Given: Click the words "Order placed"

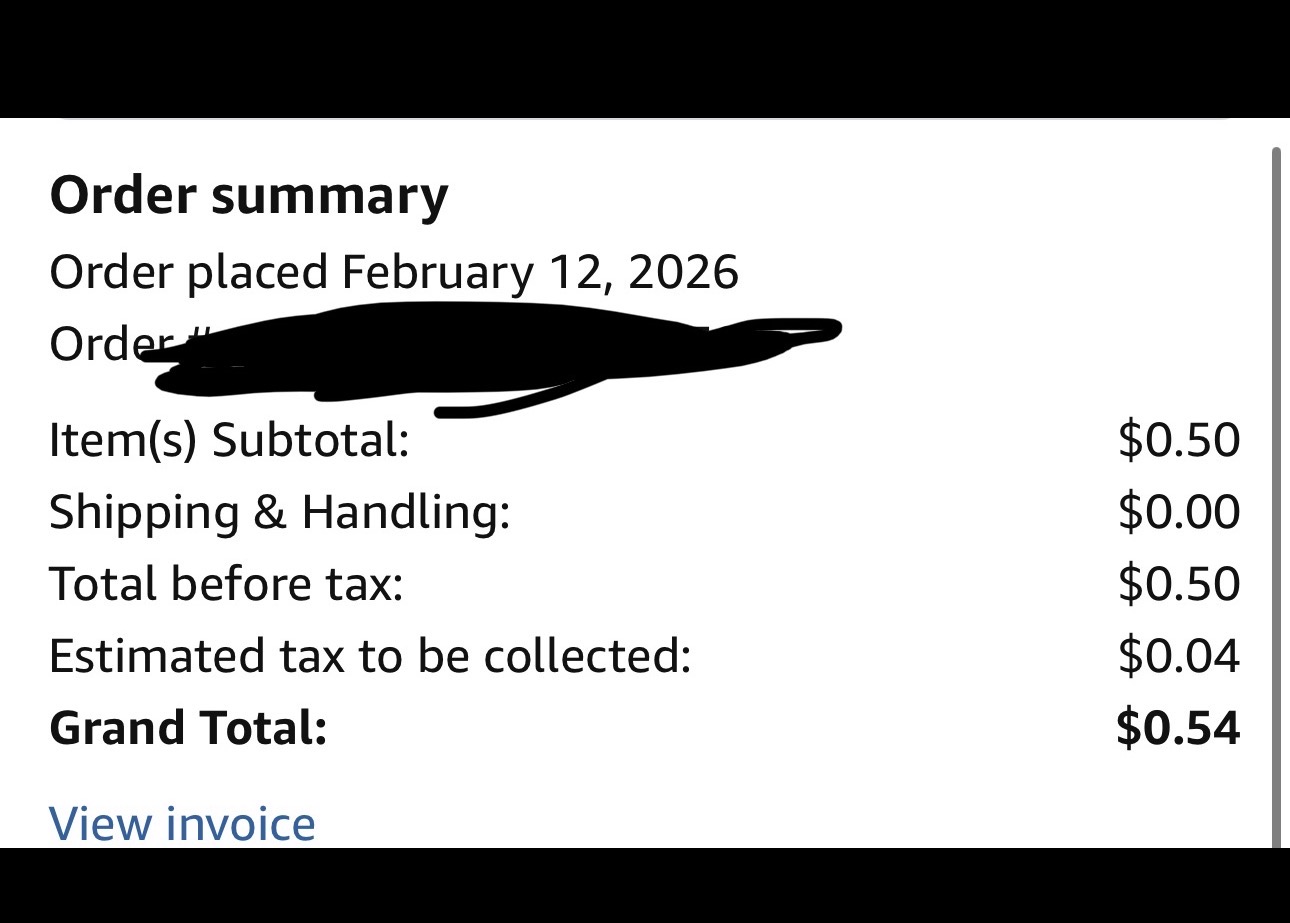Looking at the screenshot, I should tap(188, 272).
